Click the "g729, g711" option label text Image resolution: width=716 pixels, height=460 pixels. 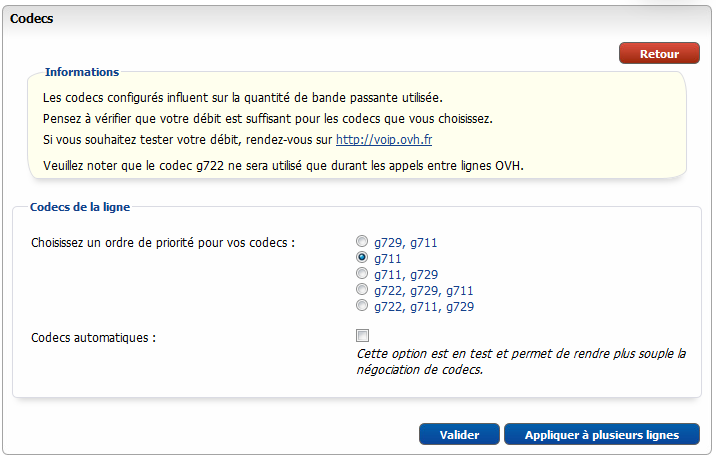click(405, 242)
